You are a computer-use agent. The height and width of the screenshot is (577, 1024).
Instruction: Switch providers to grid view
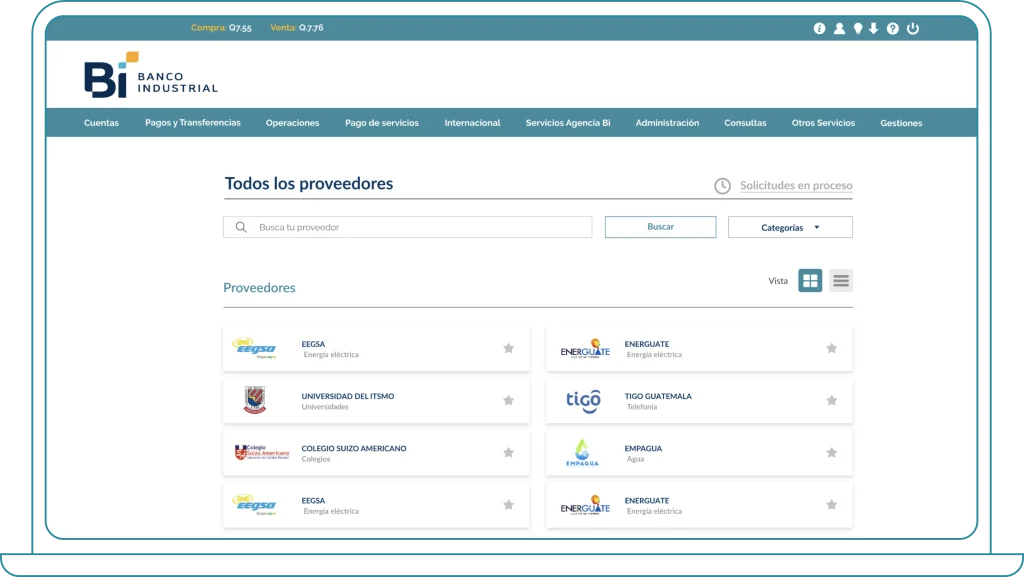click(x=810, y=281)
